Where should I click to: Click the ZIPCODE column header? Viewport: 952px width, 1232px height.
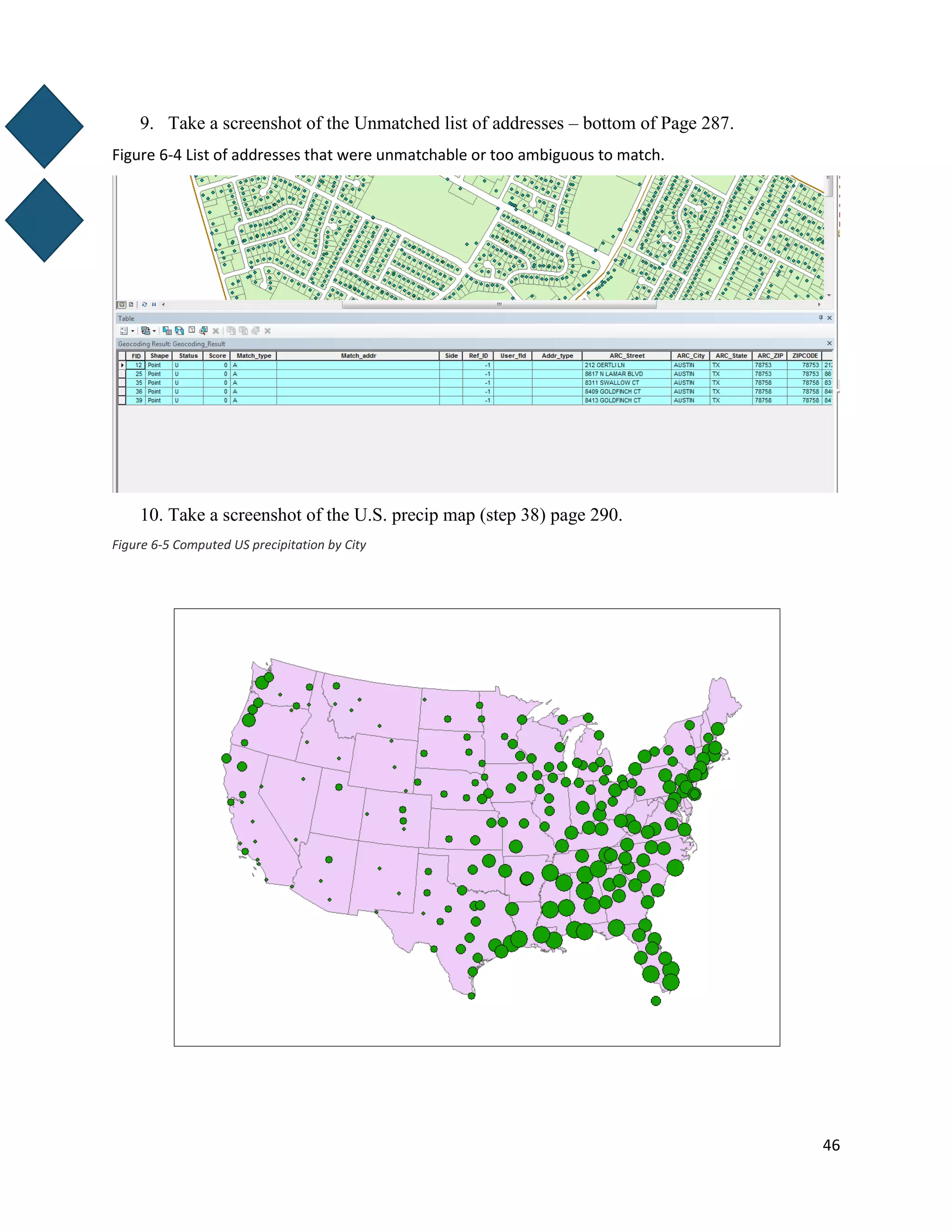coord(805,357)
